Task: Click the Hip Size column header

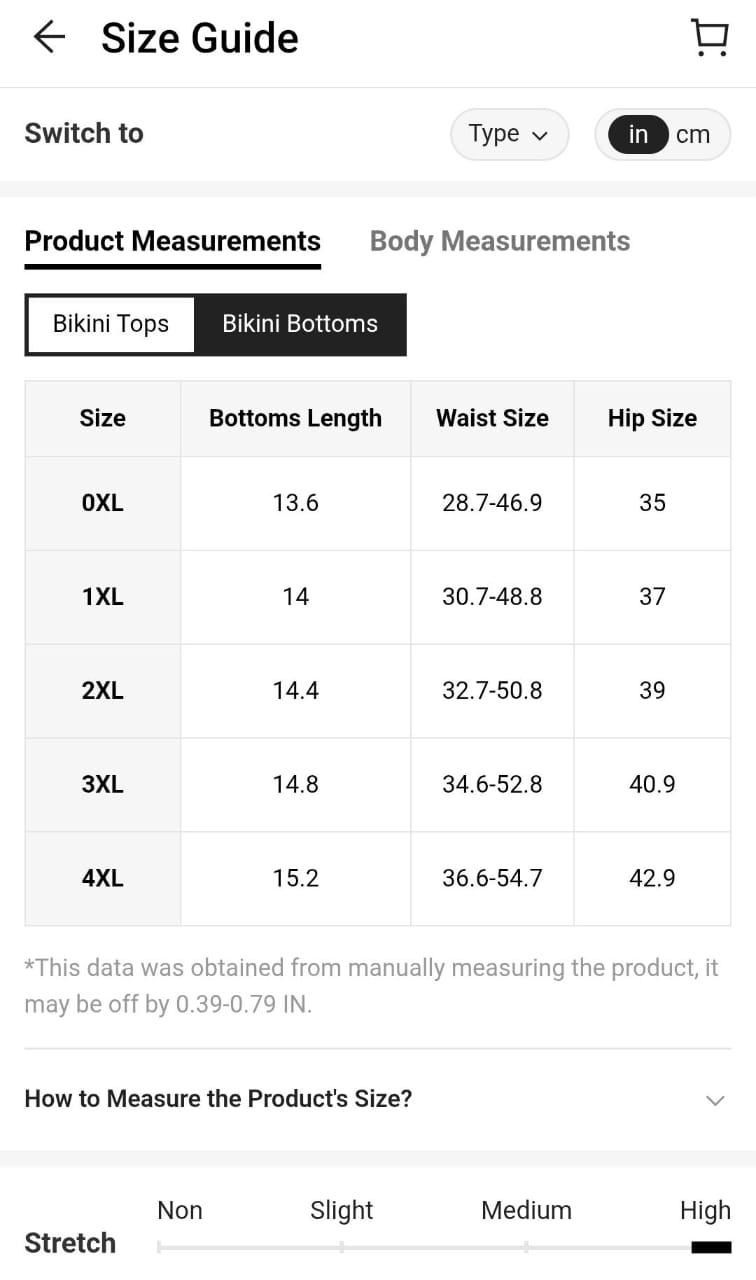Action: (x=652, y=419)
